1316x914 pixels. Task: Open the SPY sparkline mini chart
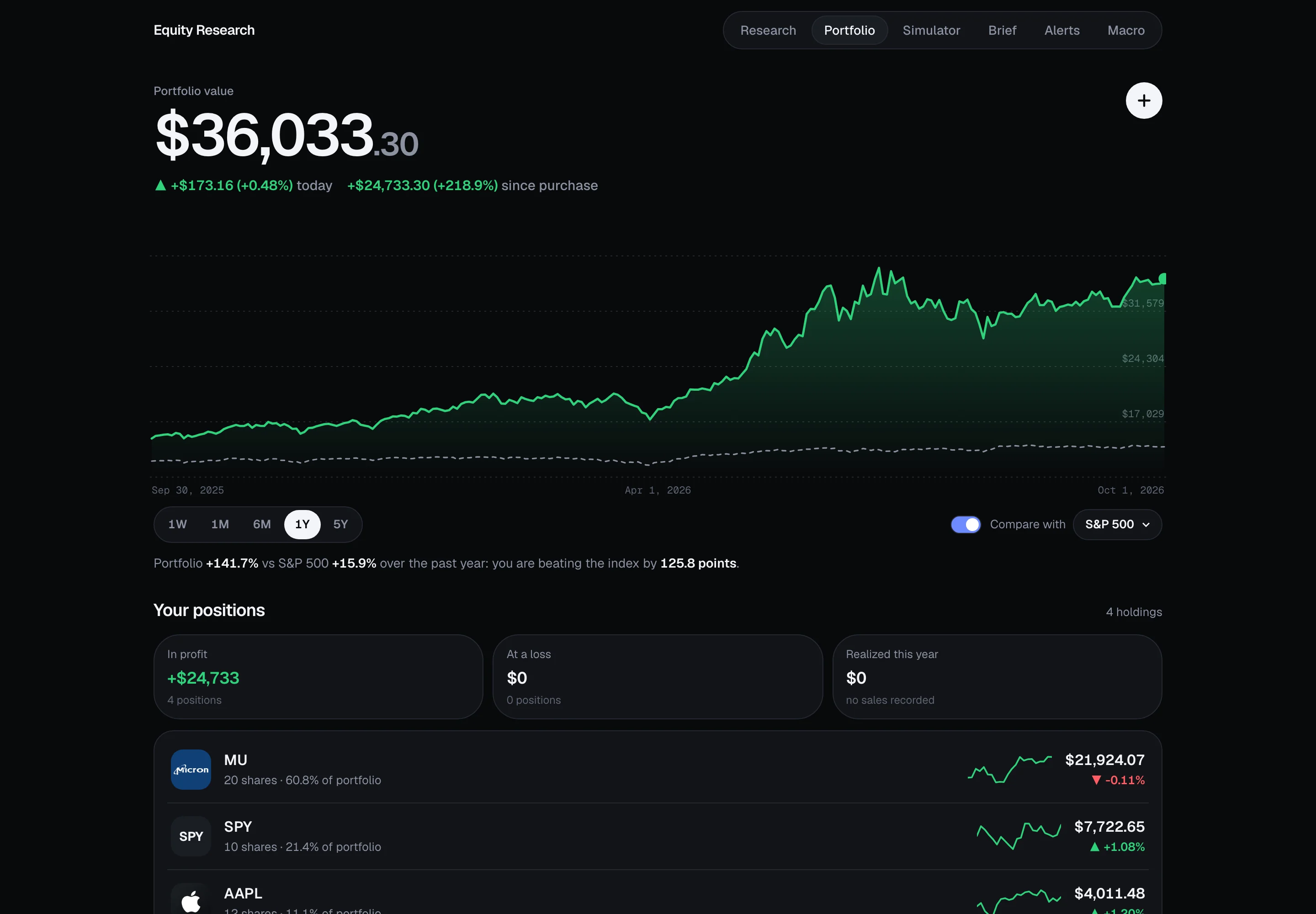pyautogui.click(x=1018, y=836)
